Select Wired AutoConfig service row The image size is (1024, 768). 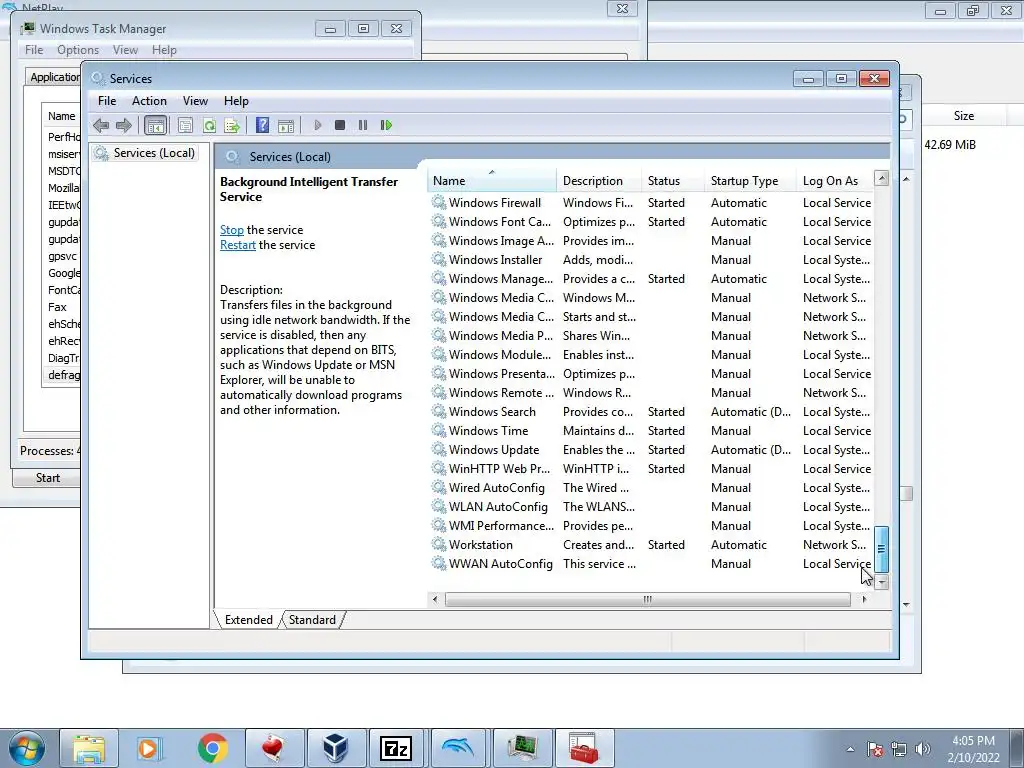(x=651, y=488)
